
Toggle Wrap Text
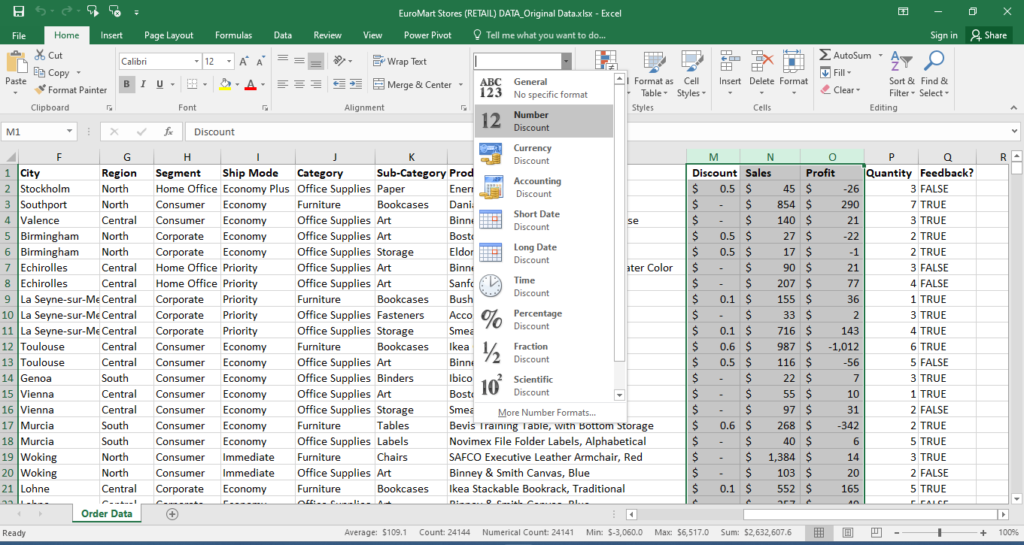click(x=400, y=61)
